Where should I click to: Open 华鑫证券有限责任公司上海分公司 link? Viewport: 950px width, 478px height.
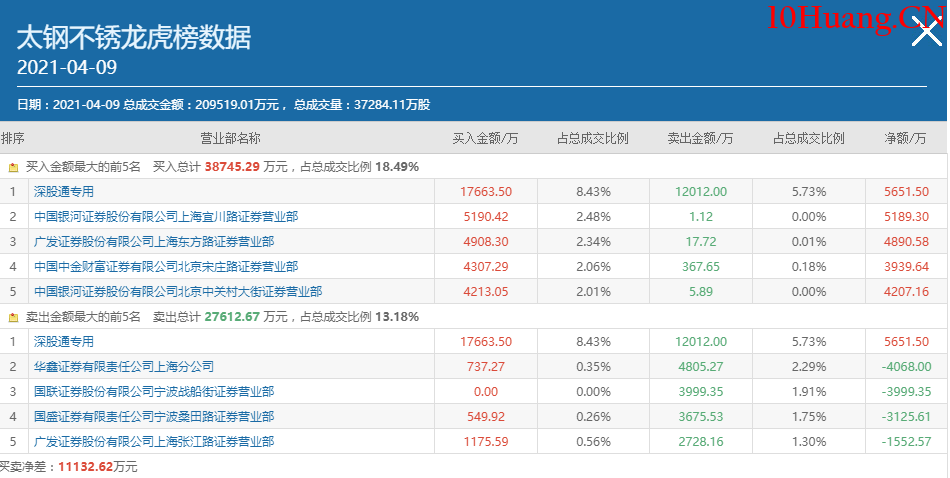[124, 367]
